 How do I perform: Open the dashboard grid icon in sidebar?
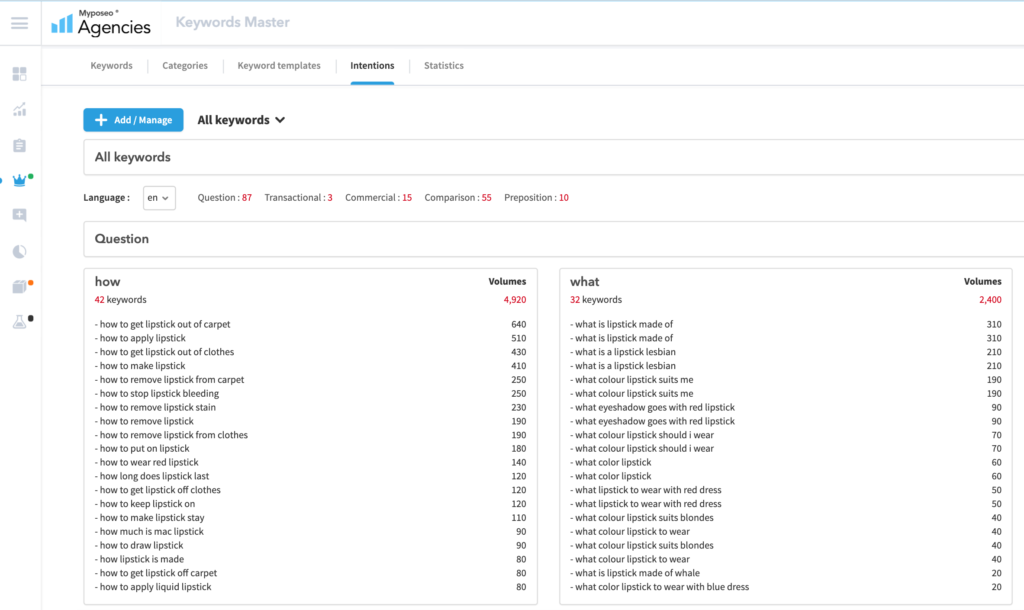pyautogui.click(x=20, y=74)
